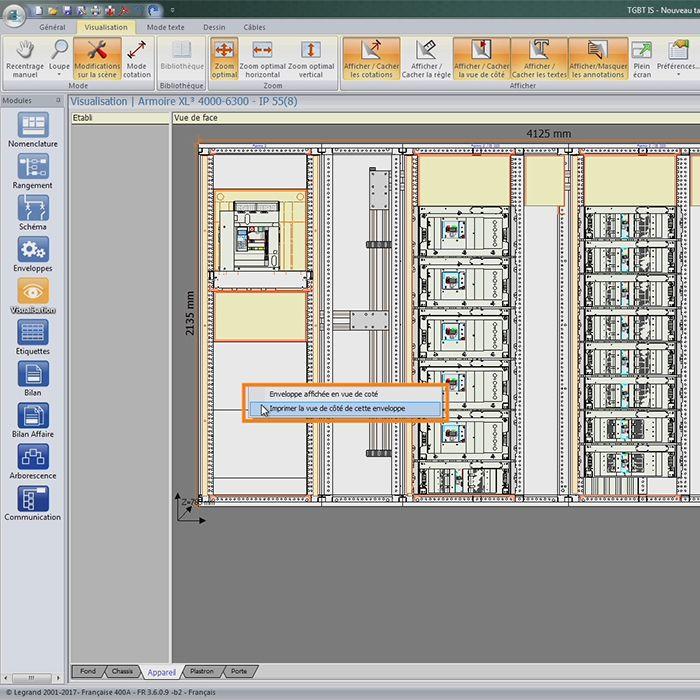Click the 4125 mm width dimension

548,133
